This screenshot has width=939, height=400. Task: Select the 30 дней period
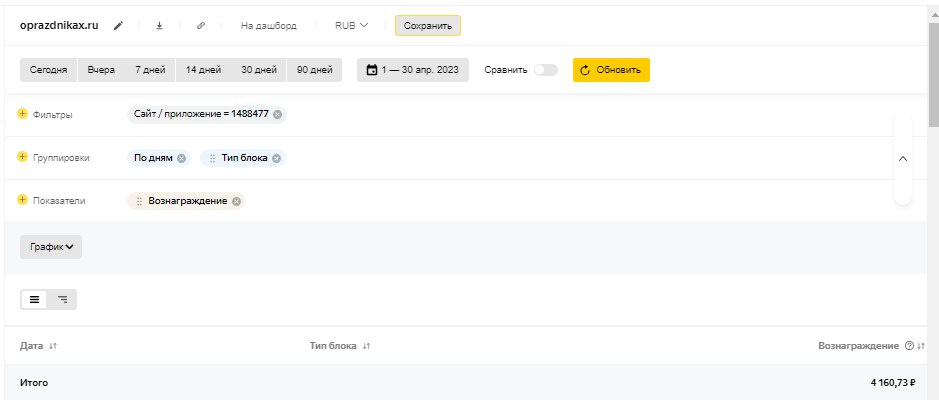(259, 70)
